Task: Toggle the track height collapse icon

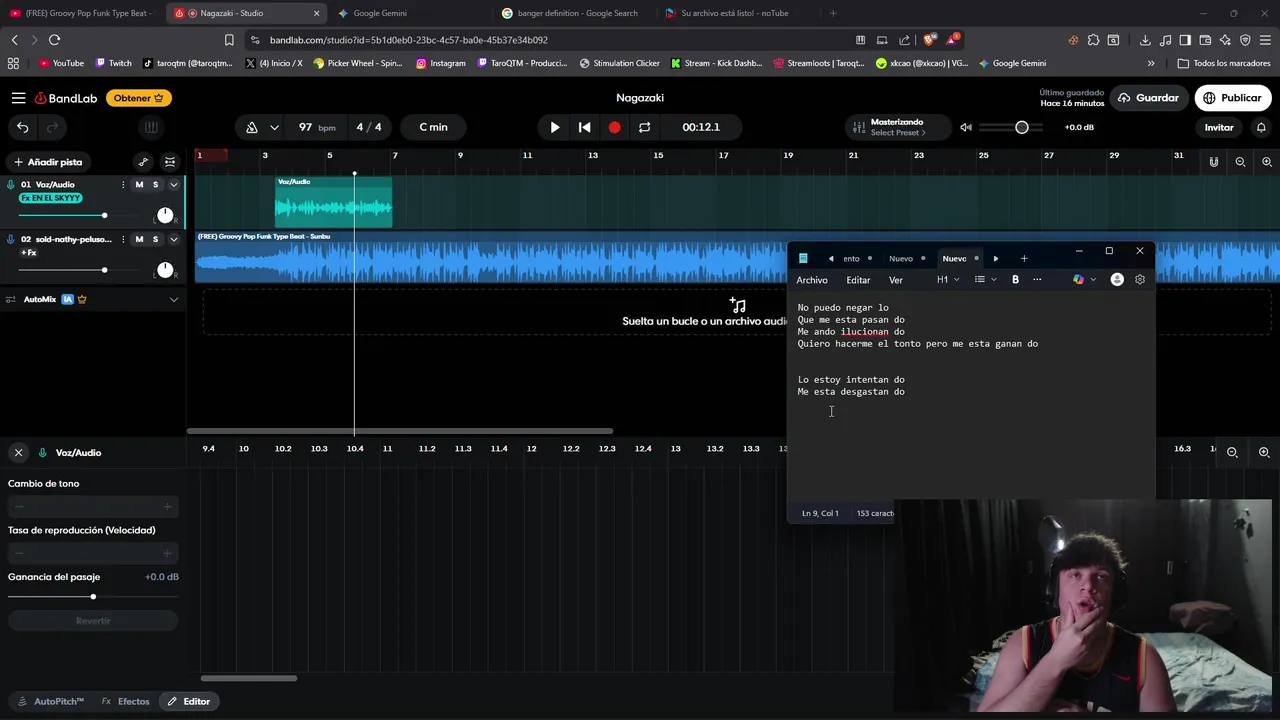Action: pos(170,162)
